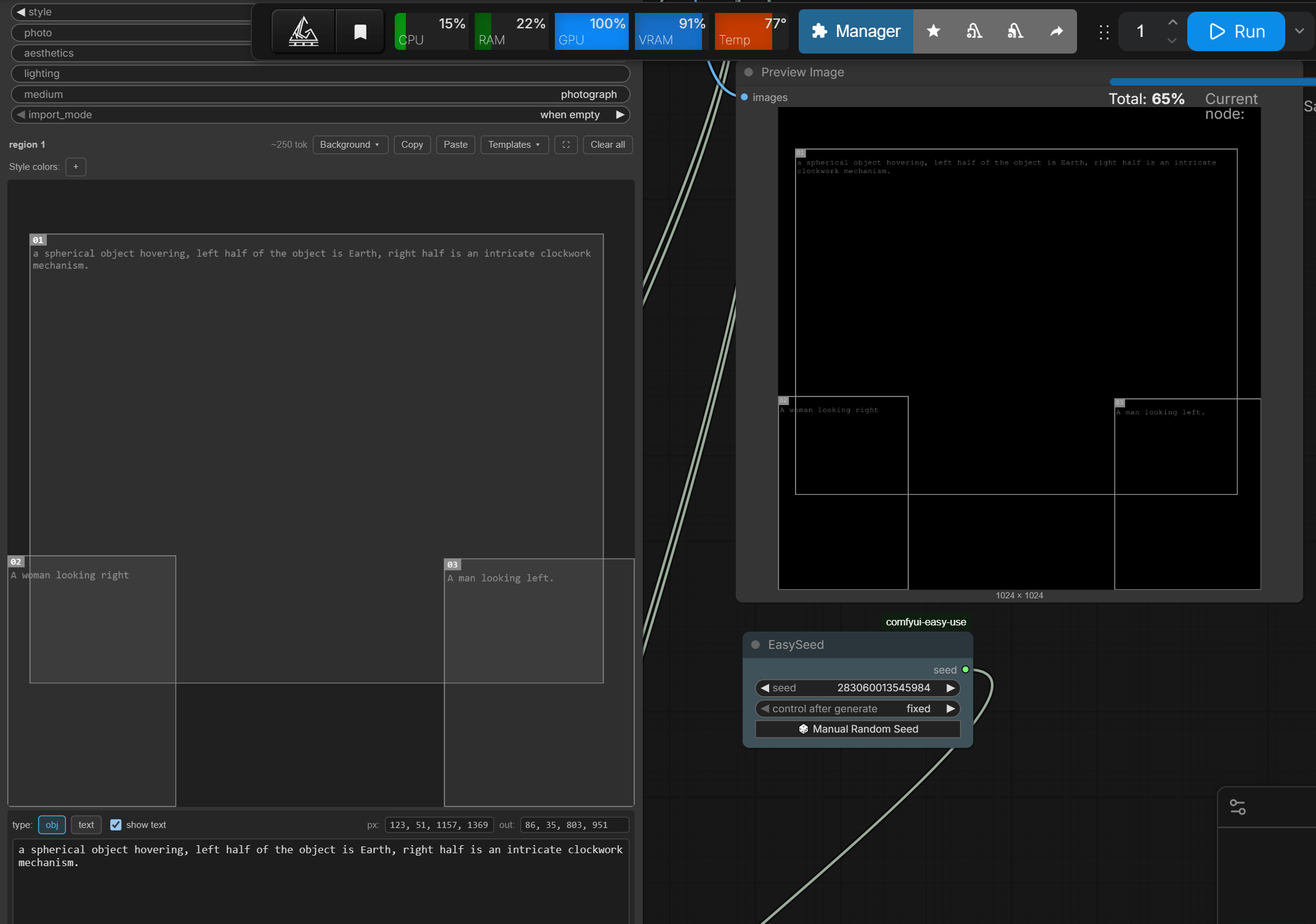Click the Preview Image images input port

pyautogui.click(x=744, y=97)
